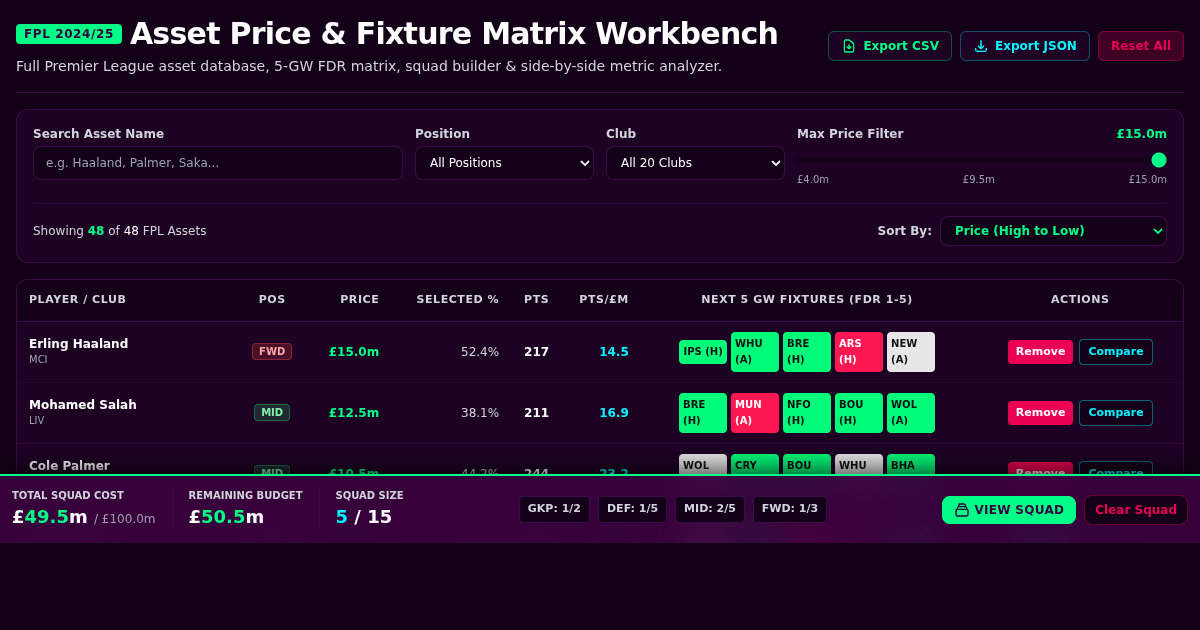Remove Erling Haaland from squad

1040,352
